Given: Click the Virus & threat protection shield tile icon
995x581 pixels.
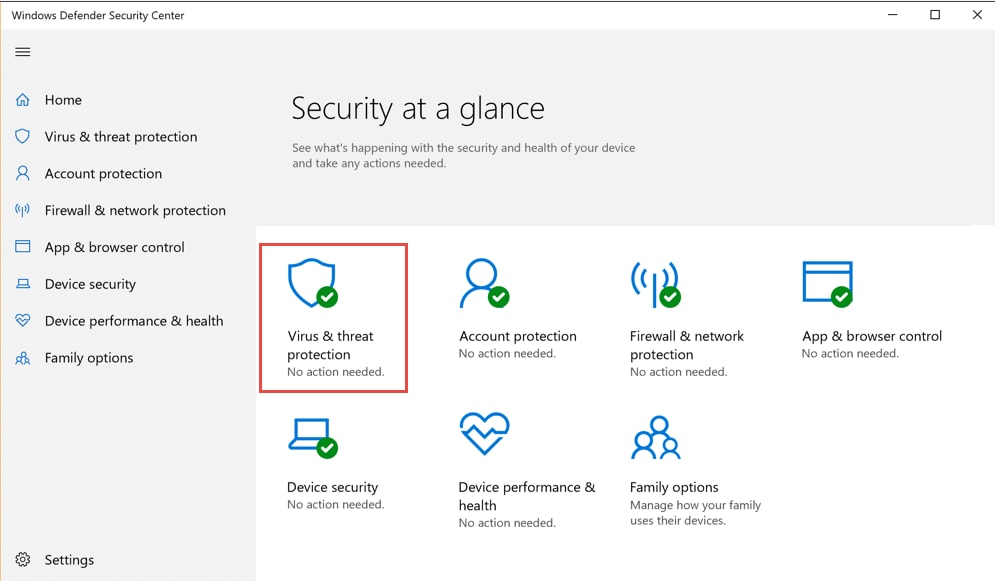Looking at the screenshot, I should click(x=311, y=284).
